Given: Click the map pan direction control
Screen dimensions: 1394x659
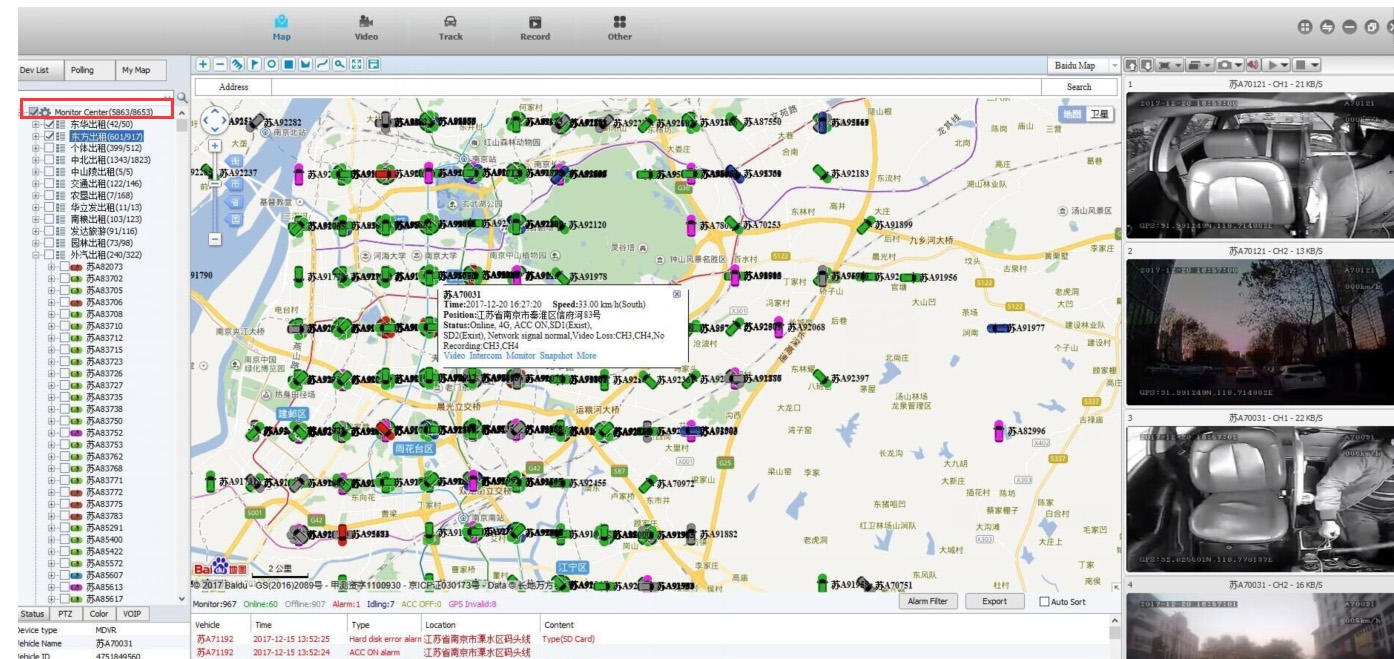Looking at the screenshot, I should 214,121.
